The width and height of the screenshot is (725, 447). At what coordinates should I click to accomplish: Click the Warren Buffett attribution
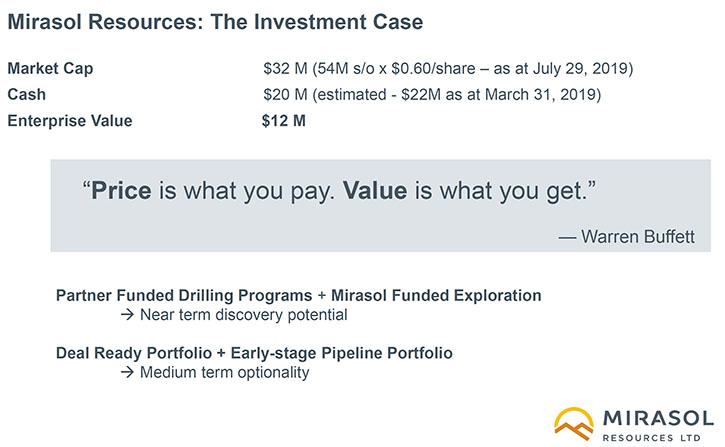click(627, 237)
